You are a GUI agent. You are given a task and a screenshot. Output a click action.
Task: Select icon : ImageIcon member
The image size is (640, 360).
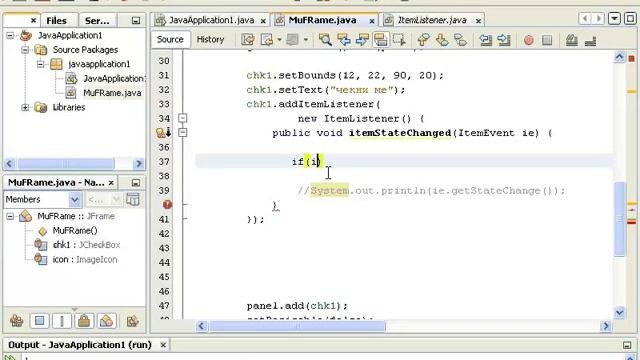[x=84, y=260]
